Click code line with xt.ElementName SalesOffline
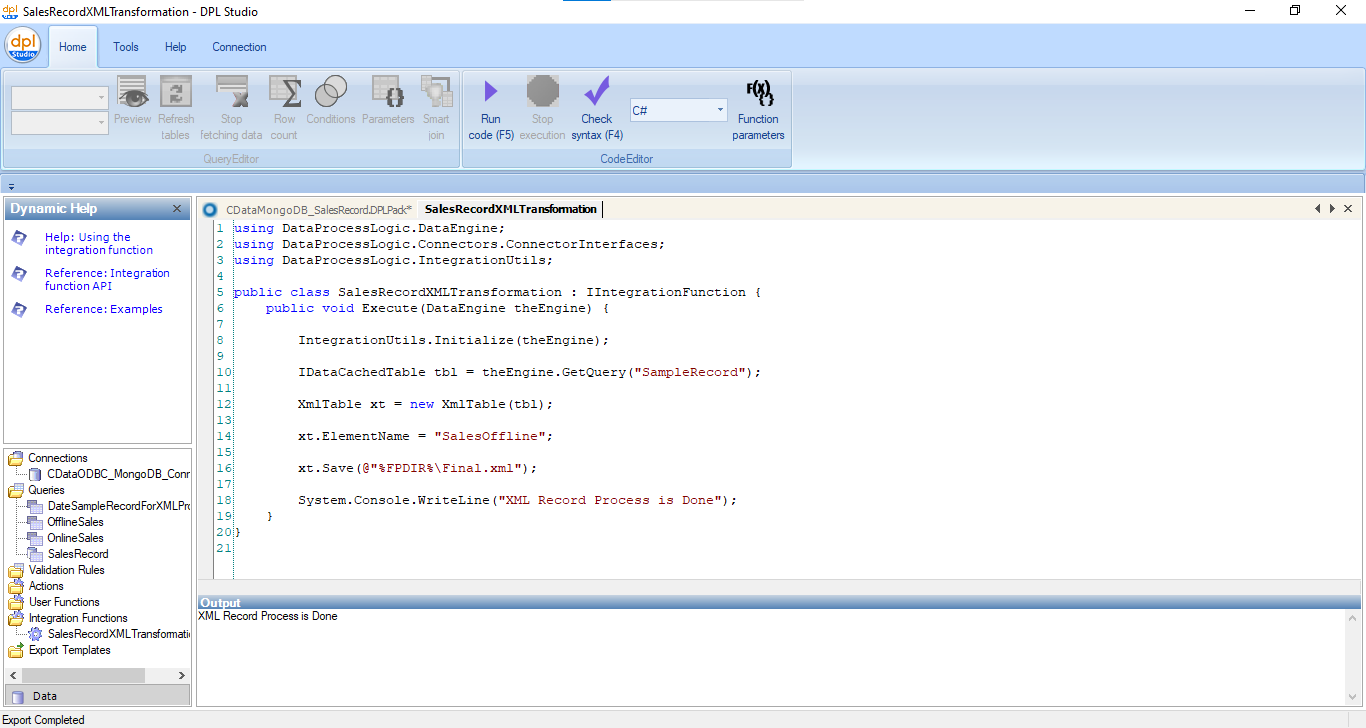This screenshot has height=728, width=1366. pyautogui.click(x=425, y=436)
